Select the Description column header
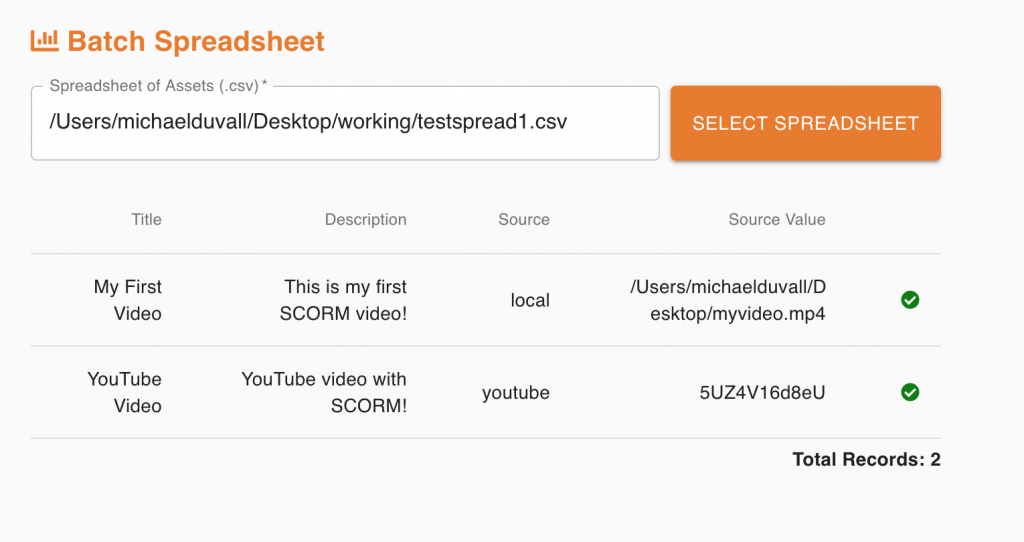The height and width of the screenshot is (542, 1024). (x=366, y=219)
